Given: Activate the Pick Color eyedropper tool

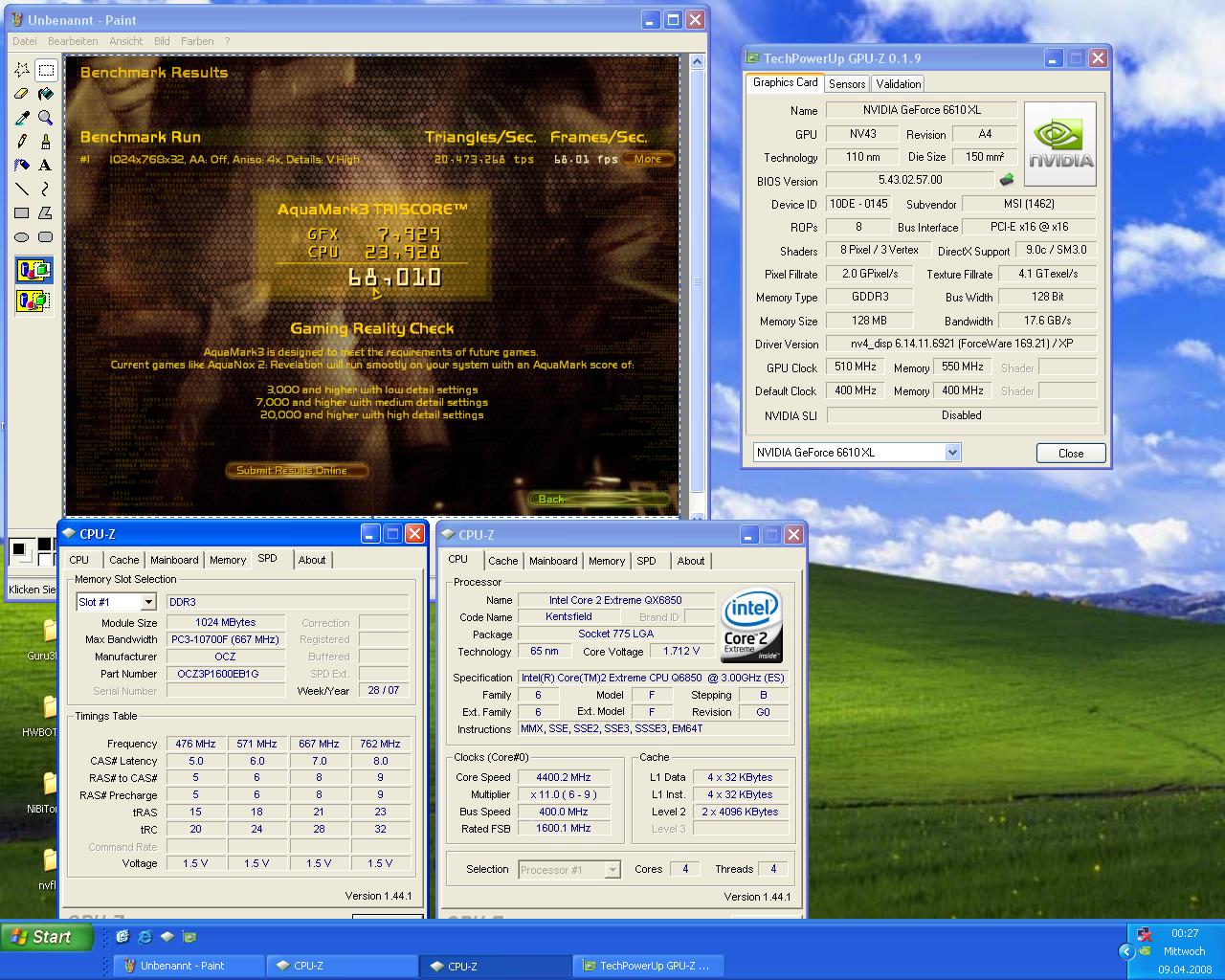Looking at the screenshot, I should (22, 118).
